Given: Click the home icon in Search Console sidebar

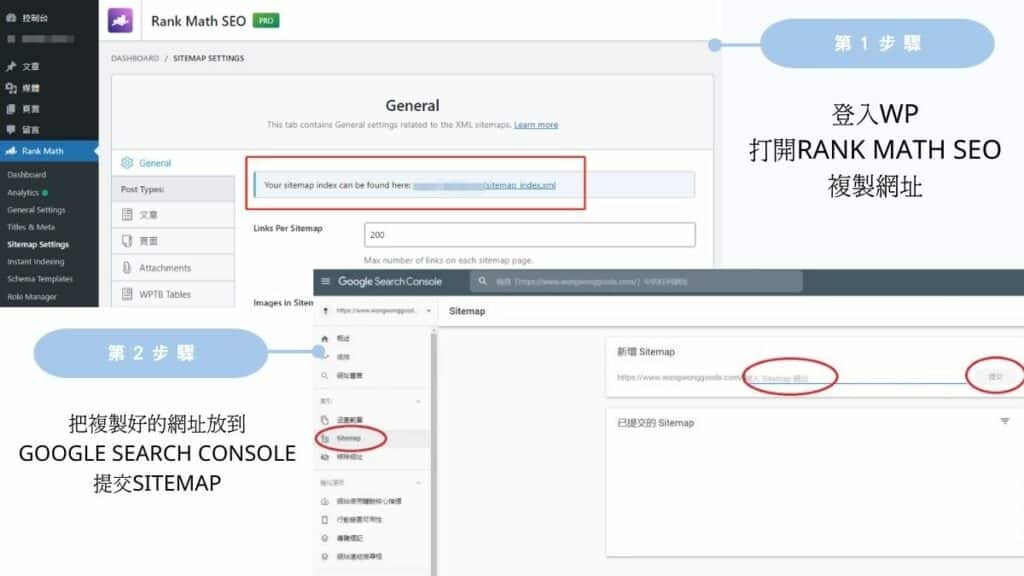Looking at the screenshot, I should coord(325,338).
